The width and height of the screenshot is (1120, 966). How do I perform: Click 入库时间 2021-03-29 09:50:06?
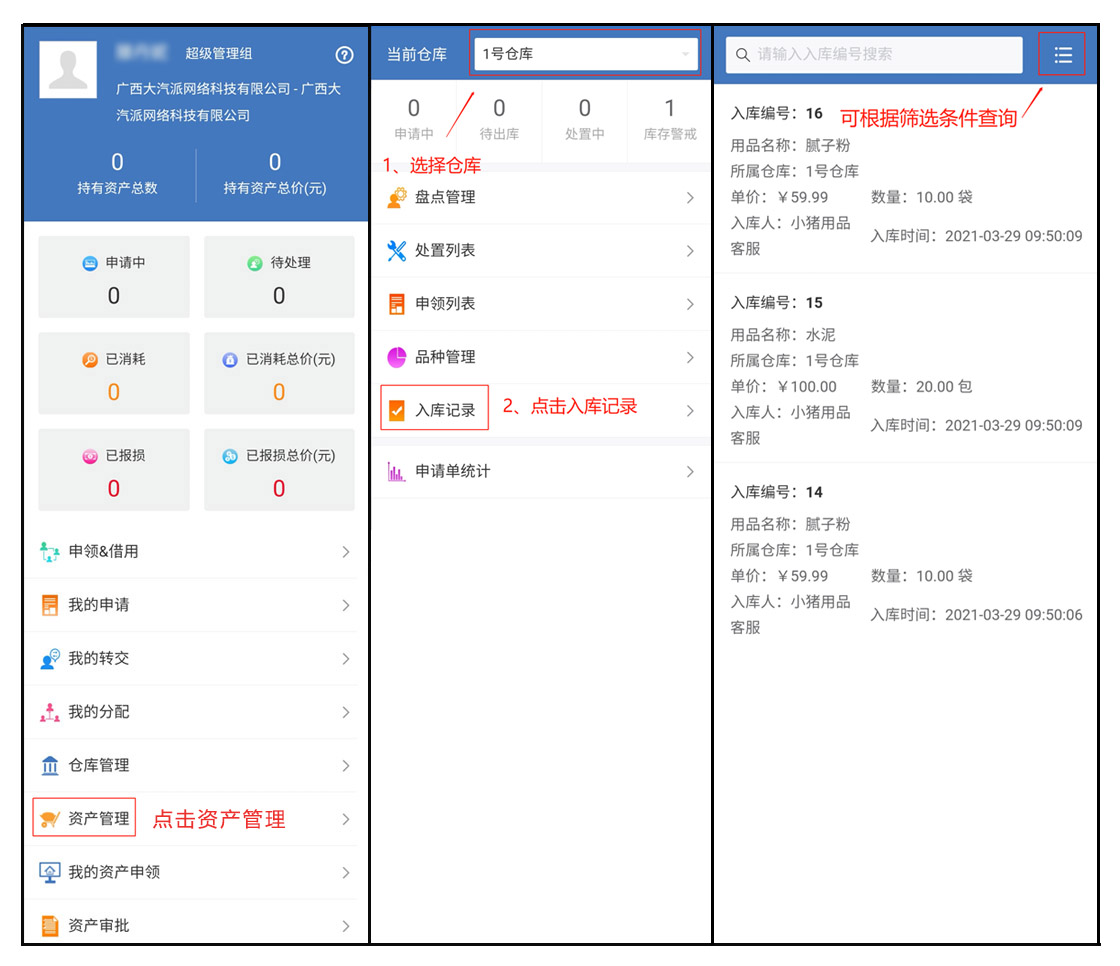976,615
